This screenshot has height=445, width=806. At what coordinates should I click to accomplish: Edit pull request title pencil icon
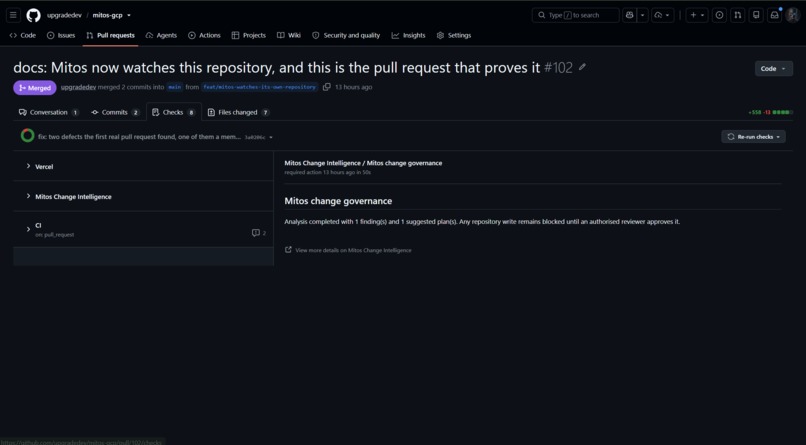click(x=582, y=67)
